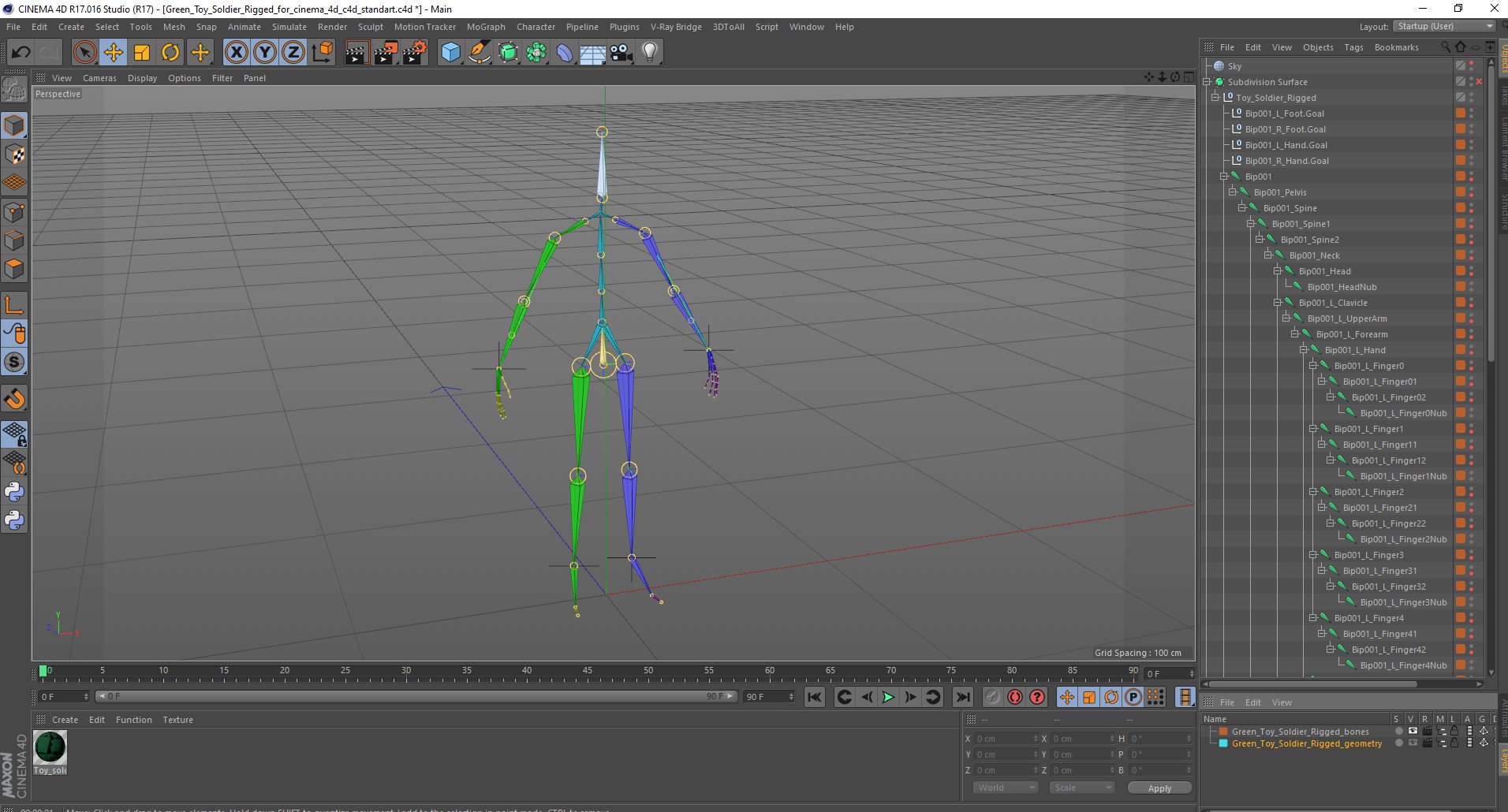Select Polygons mode
This screenshot has height=812, width=1508.
[14, 269]
